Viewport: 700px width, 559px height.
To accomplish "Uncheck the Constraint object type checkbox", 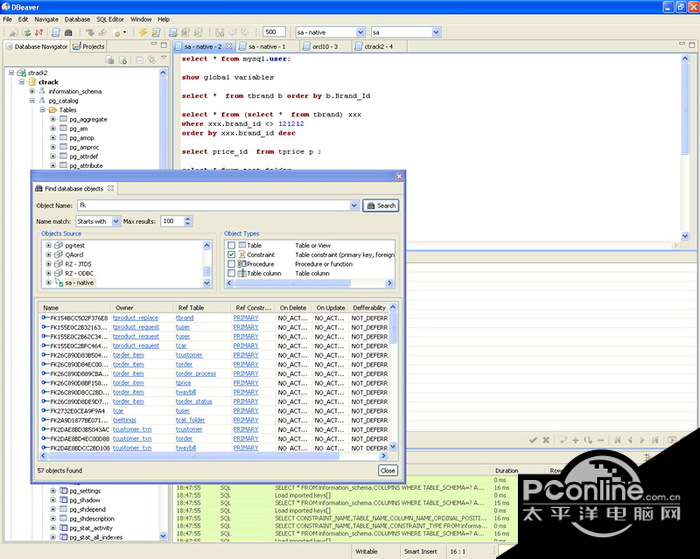I will (232, 254).
